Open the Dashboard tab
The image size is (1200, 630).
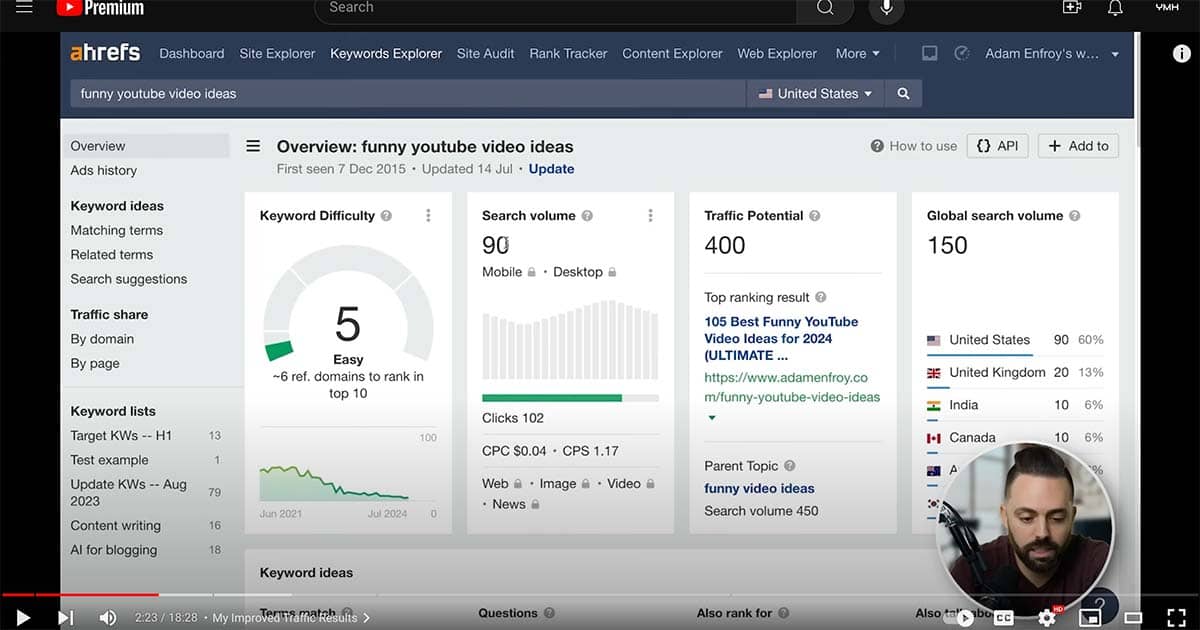click(192, 54)
